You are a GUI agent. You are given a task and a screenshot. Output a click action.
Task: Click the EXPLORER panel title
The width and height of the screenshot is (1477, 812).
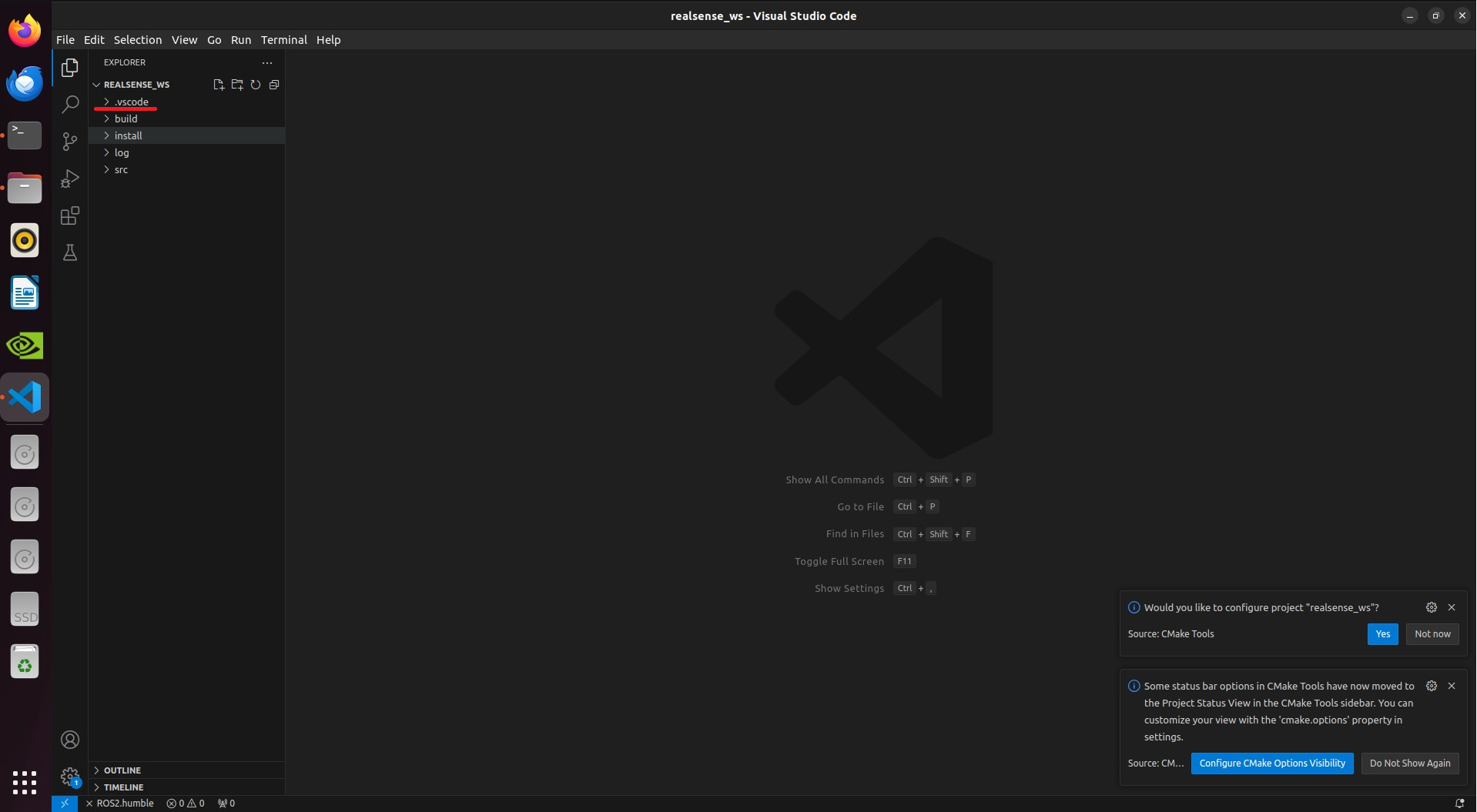pyautogui.click(x=125, y=62)
